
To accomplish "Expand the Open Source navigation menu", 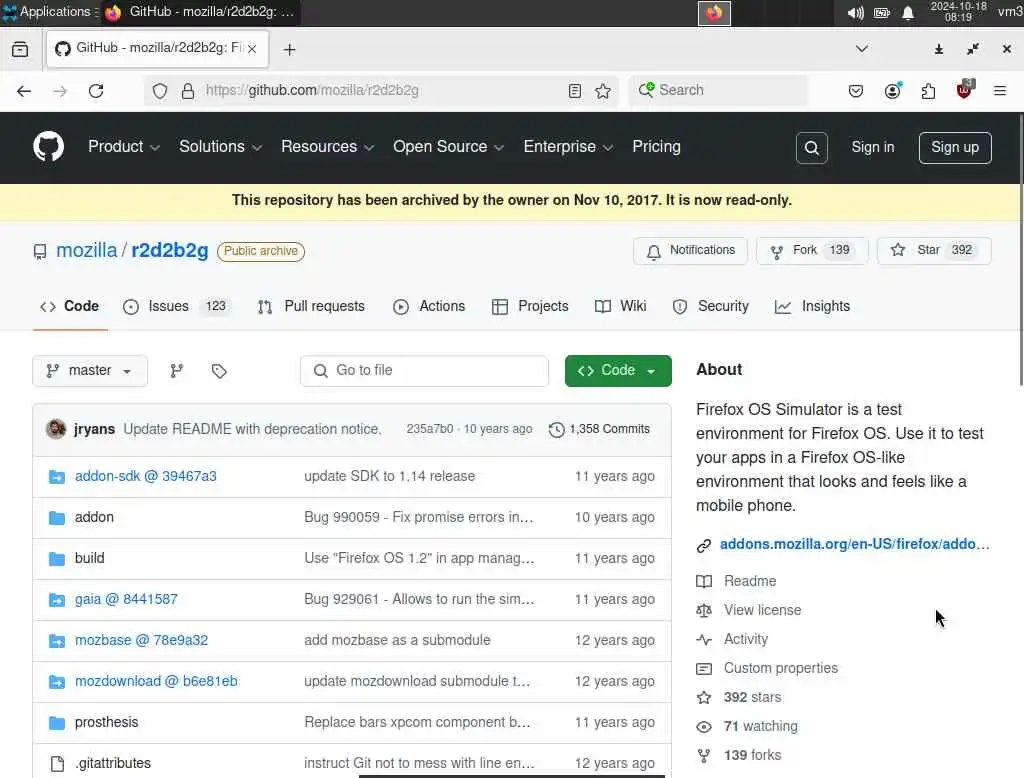I will coord(448,147).
